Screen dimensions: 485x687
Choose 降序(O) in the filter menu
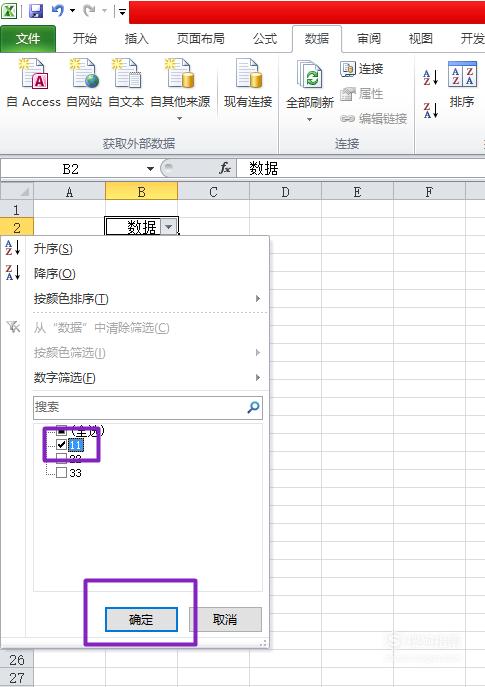135,274
